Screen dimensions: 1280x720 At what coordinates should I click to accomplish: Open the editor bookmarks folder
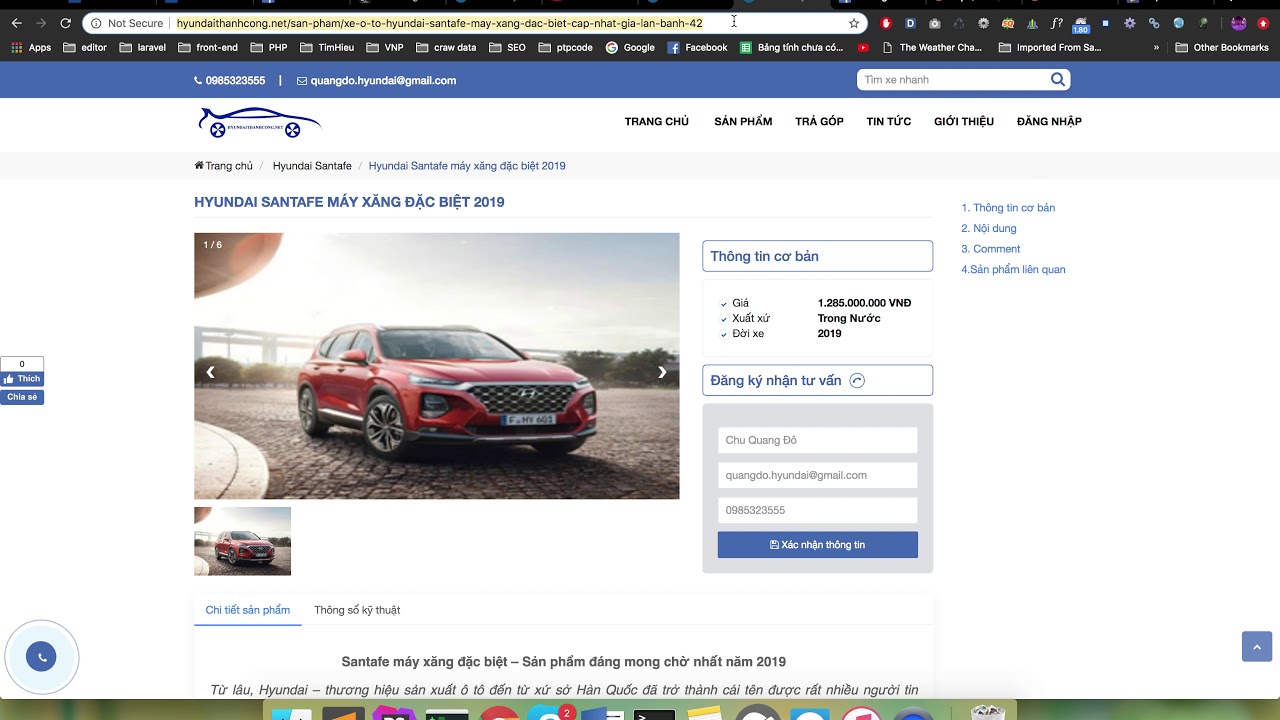click(85, 47)
